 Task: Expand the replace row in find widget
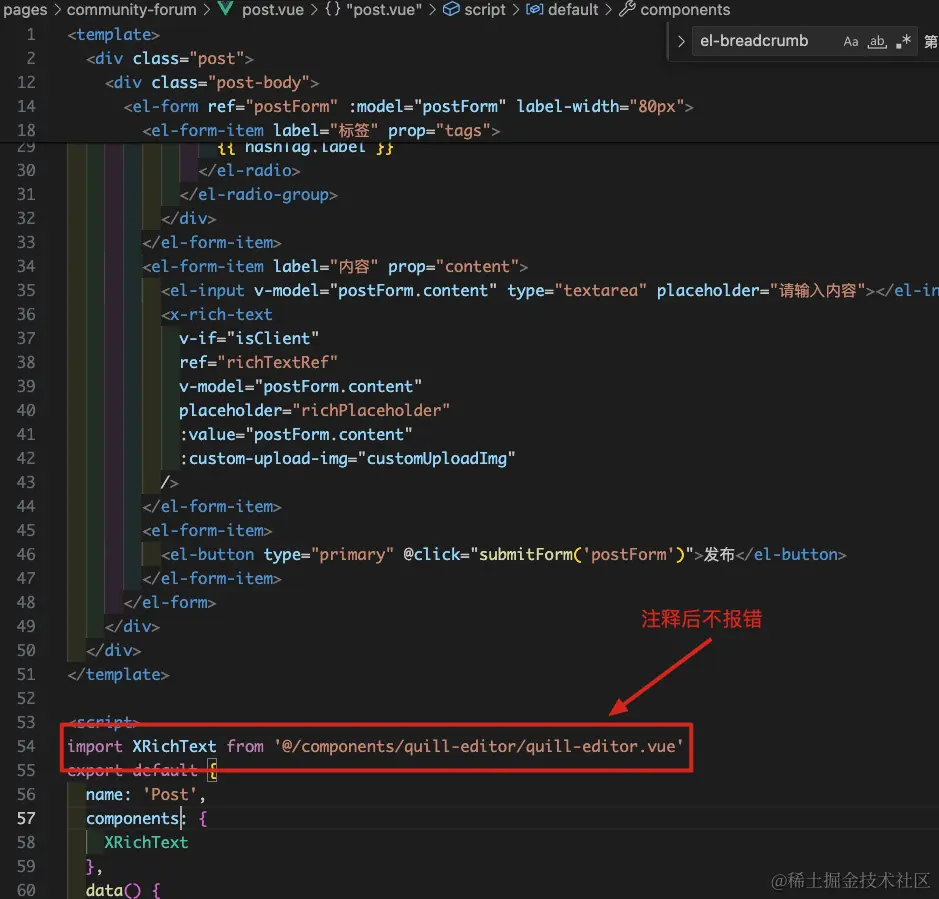coord(680,41)
